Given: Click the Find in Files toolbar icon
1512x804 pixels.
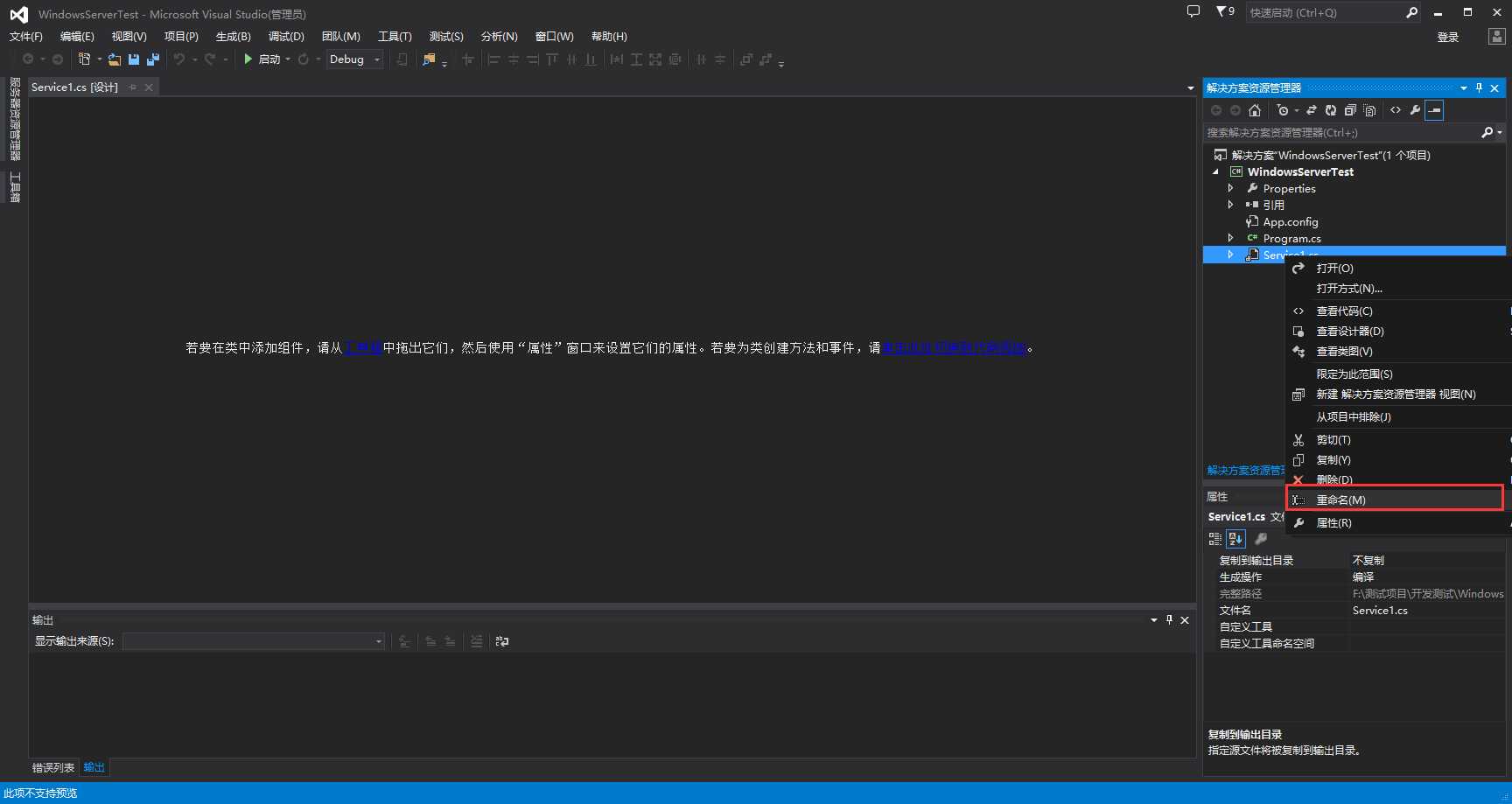Looking at the screenshot, I should (x=429, y=59).
